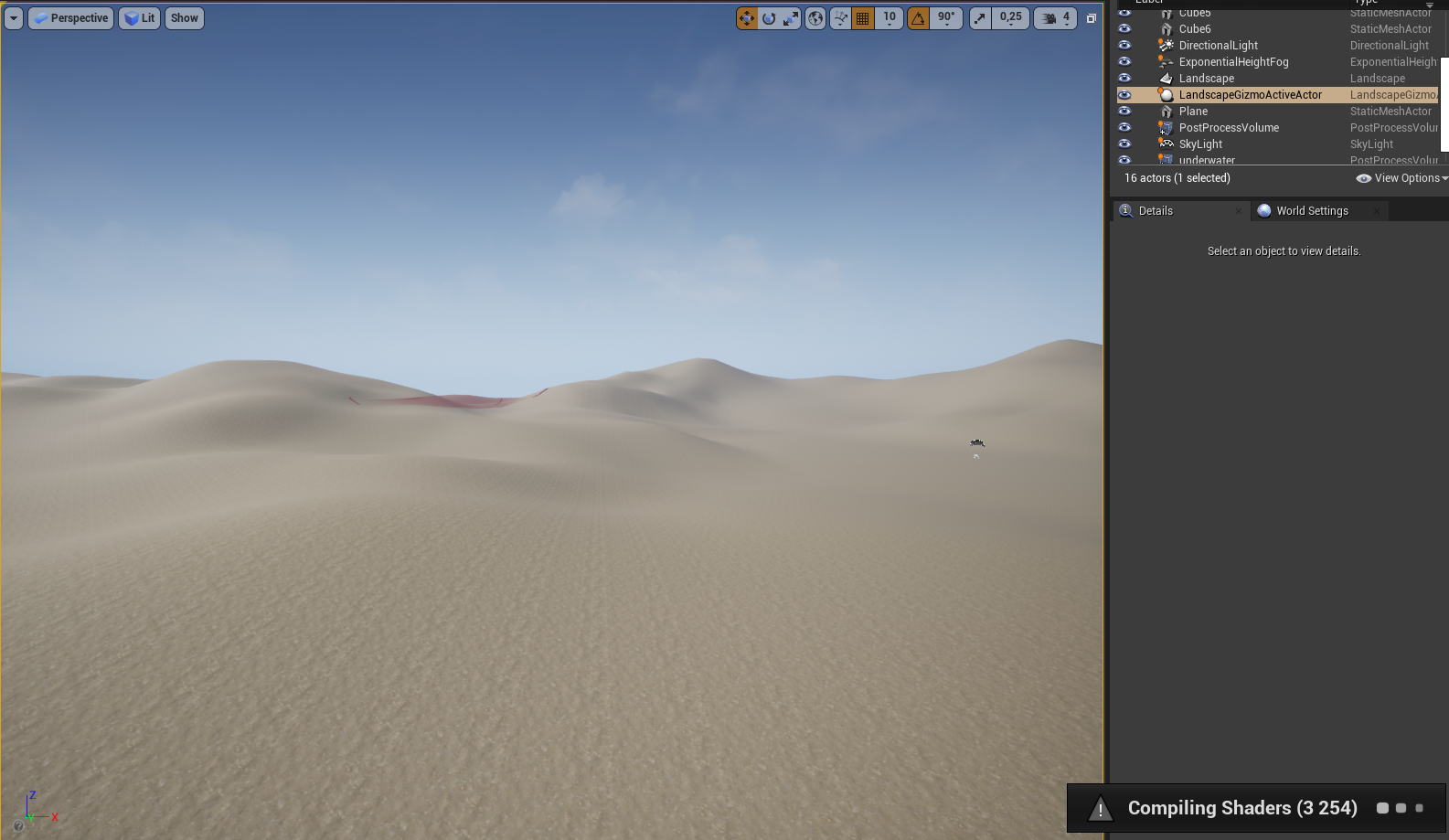The height and width of the screenshot is (840, 1449).
Task: Select the translate (move) transform tool
Action: tap(747, 18)
